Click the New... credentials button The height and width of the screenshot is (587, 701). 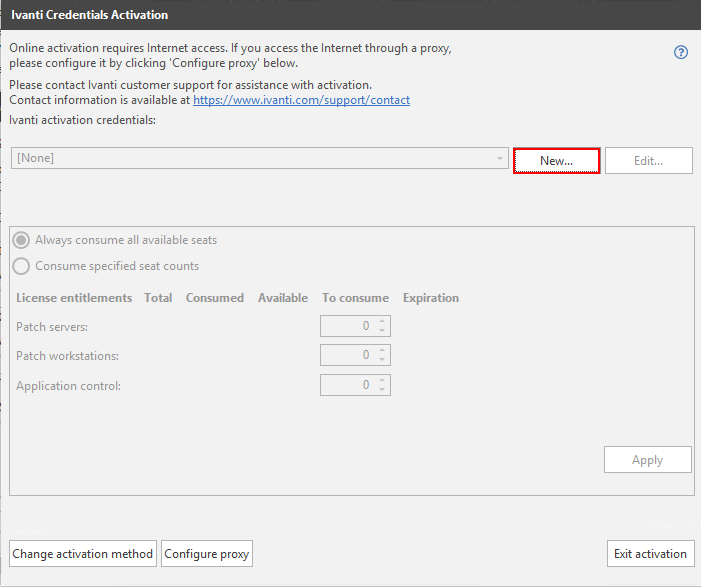[x=556, y=160]
